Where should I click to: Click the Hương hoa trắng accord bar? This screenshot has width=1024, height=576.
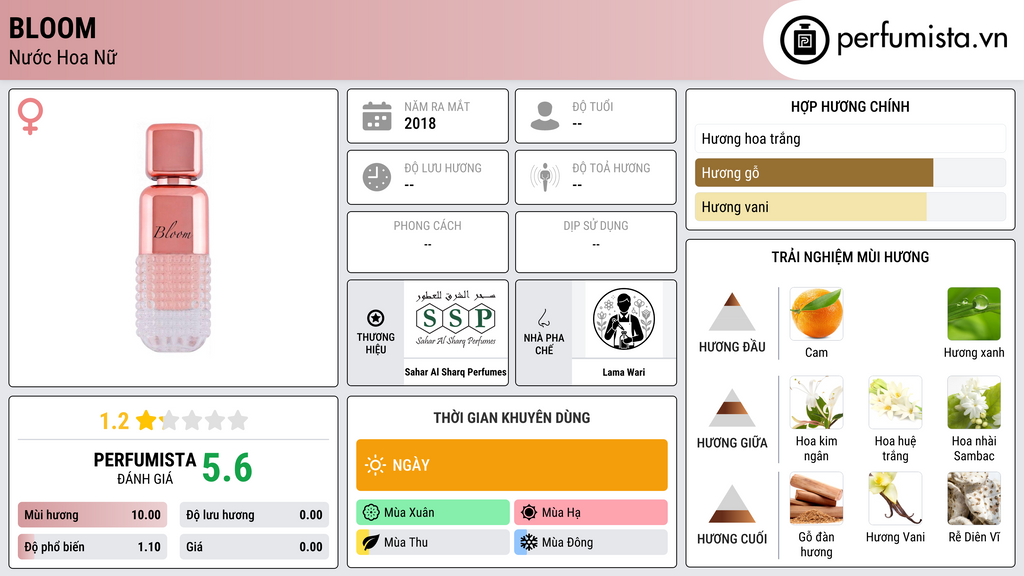850,138
